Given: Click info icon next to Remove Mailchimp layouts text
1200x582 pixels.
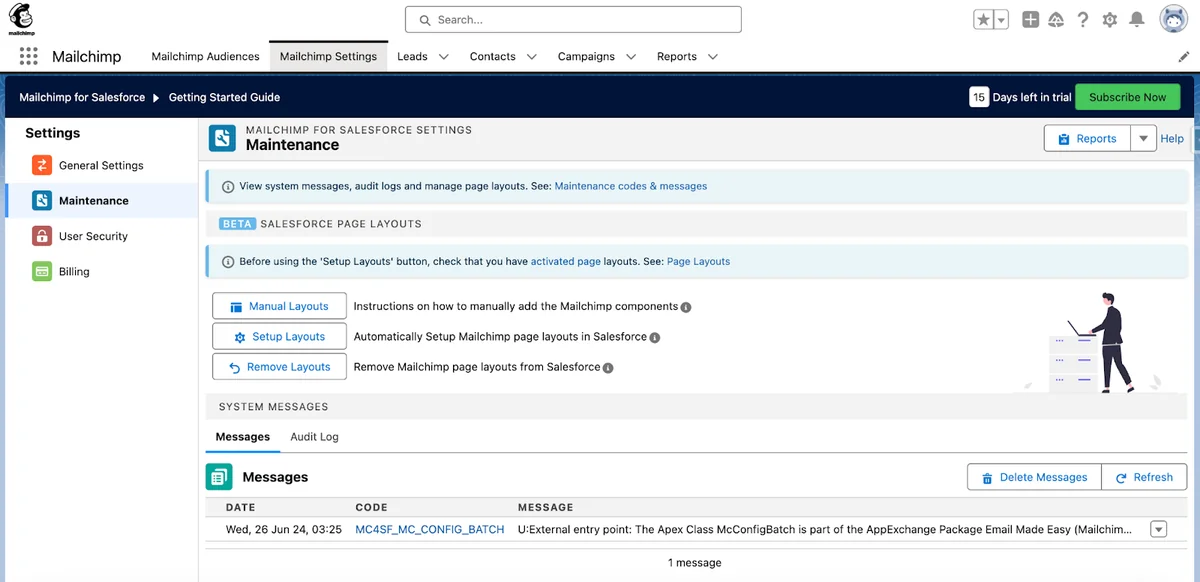Looking at the screenshot, I should pos(608,368).
